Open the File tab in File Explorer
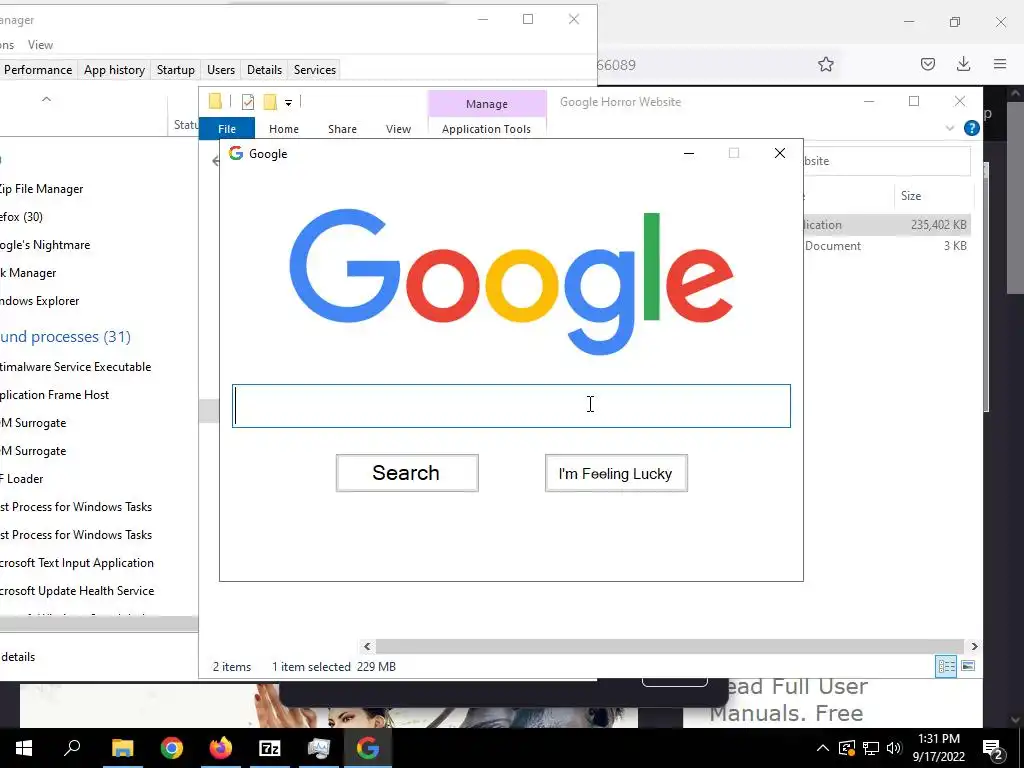The image size is (1024, 768). coord(227,129)
